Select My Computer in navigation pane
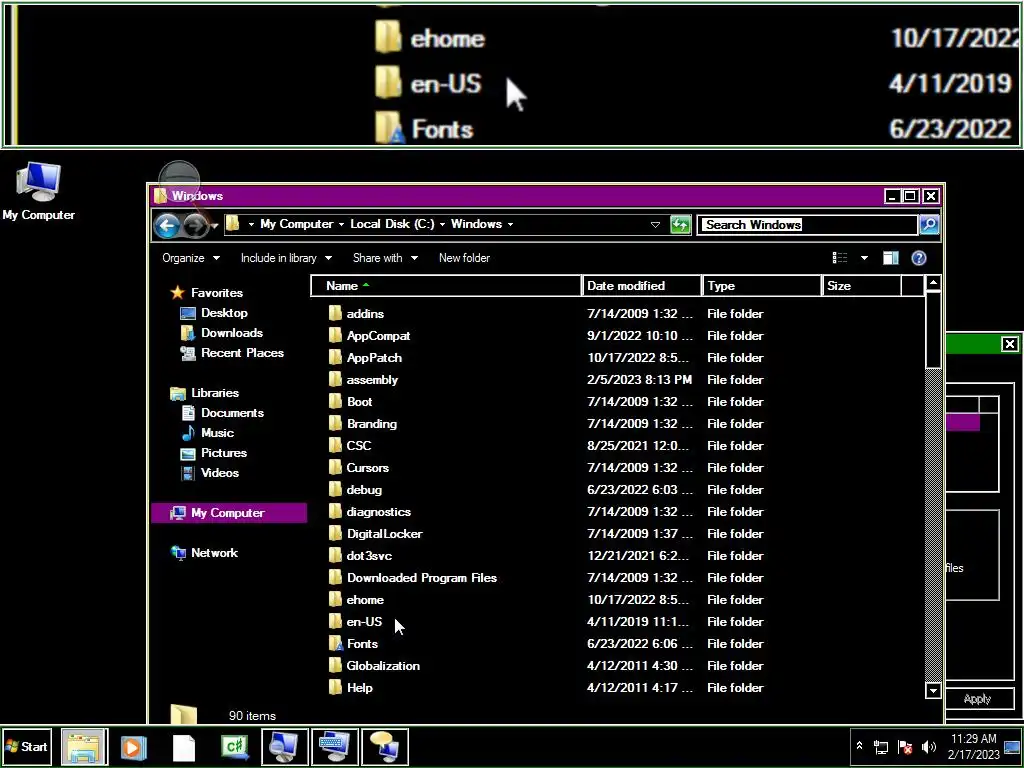The width and height of the screenshot is (1024, 768). pos(229,513)
